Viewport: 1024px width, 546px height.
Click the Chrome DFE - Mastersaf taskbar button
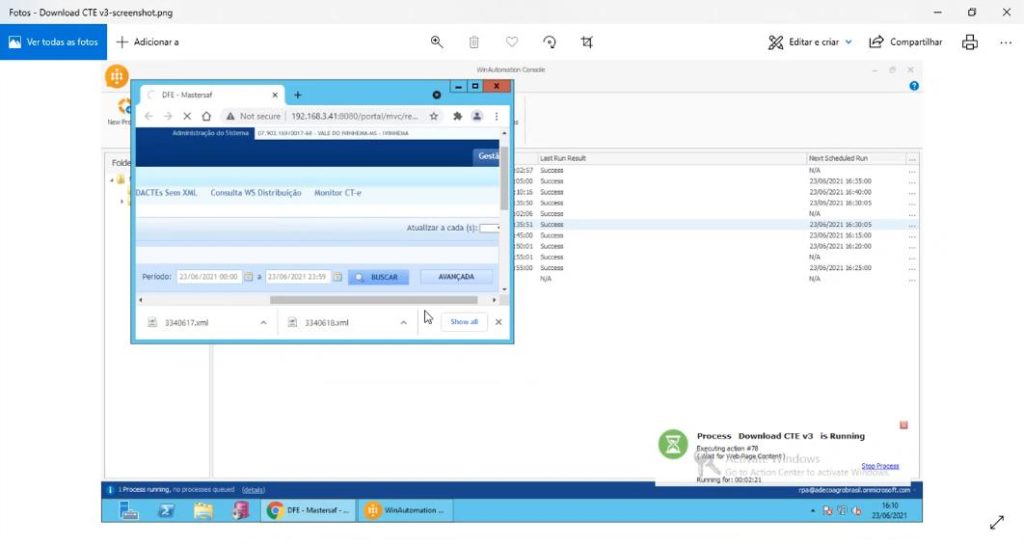pos(309,510)
